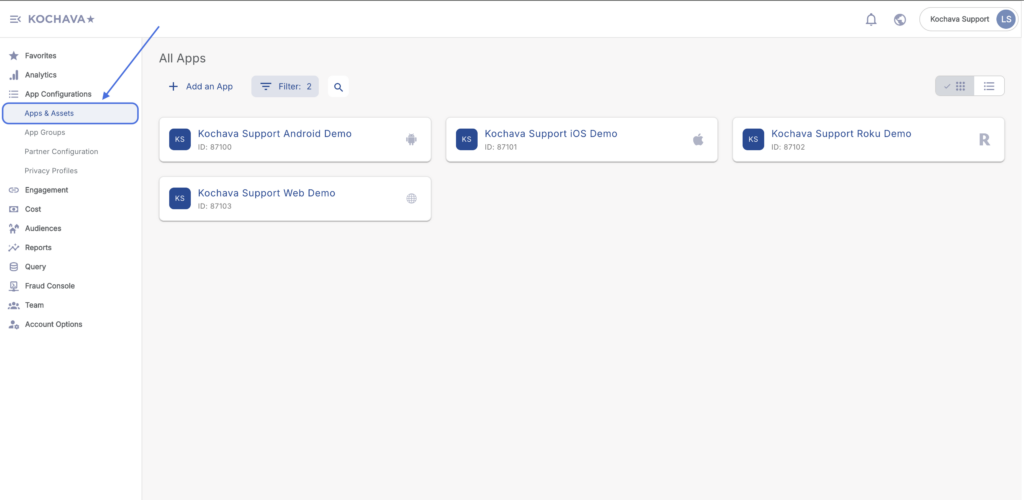This screenshot has width=1024, height=500.
Task: Open the Fraud Console page
Action: [x=50, y=286]
